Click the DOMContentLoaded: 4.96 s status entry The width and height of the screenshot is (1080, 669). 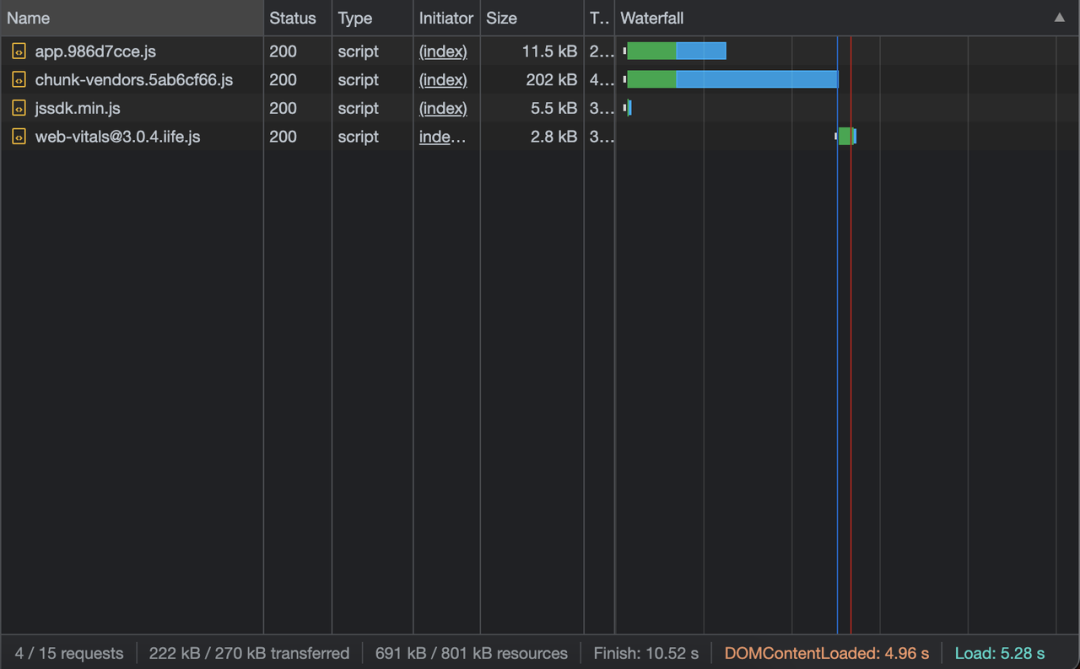tap(827, 653)
